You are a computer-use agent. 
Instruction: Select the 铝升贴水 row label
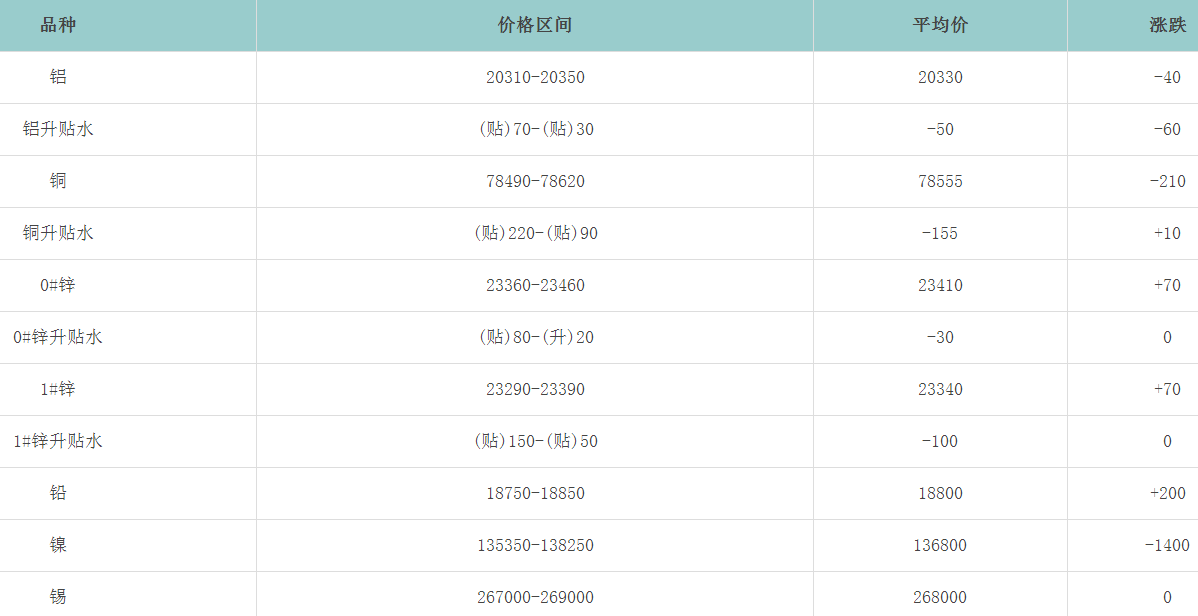[58, 129]
